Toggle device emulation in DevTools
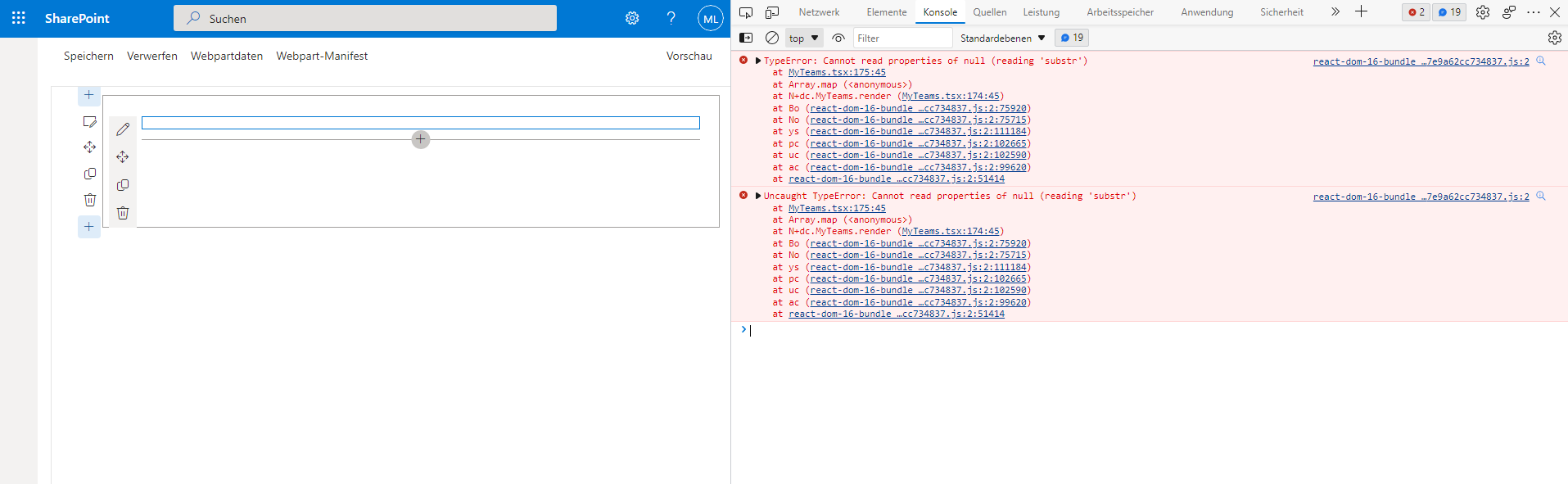 pos(772,12)
